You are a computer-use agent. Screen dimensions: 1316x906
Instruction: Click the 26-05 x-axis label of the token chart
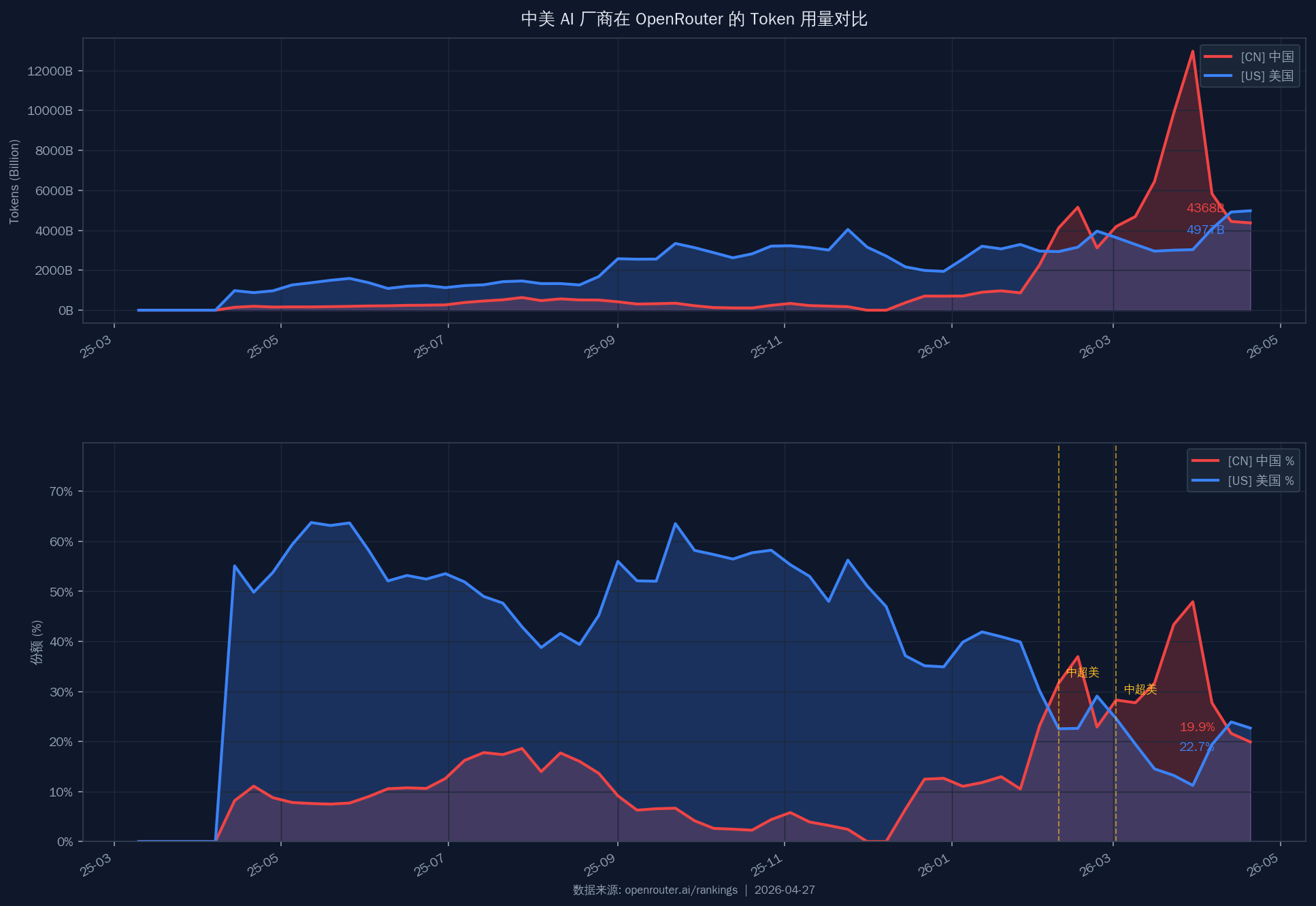pos(1262,347)
